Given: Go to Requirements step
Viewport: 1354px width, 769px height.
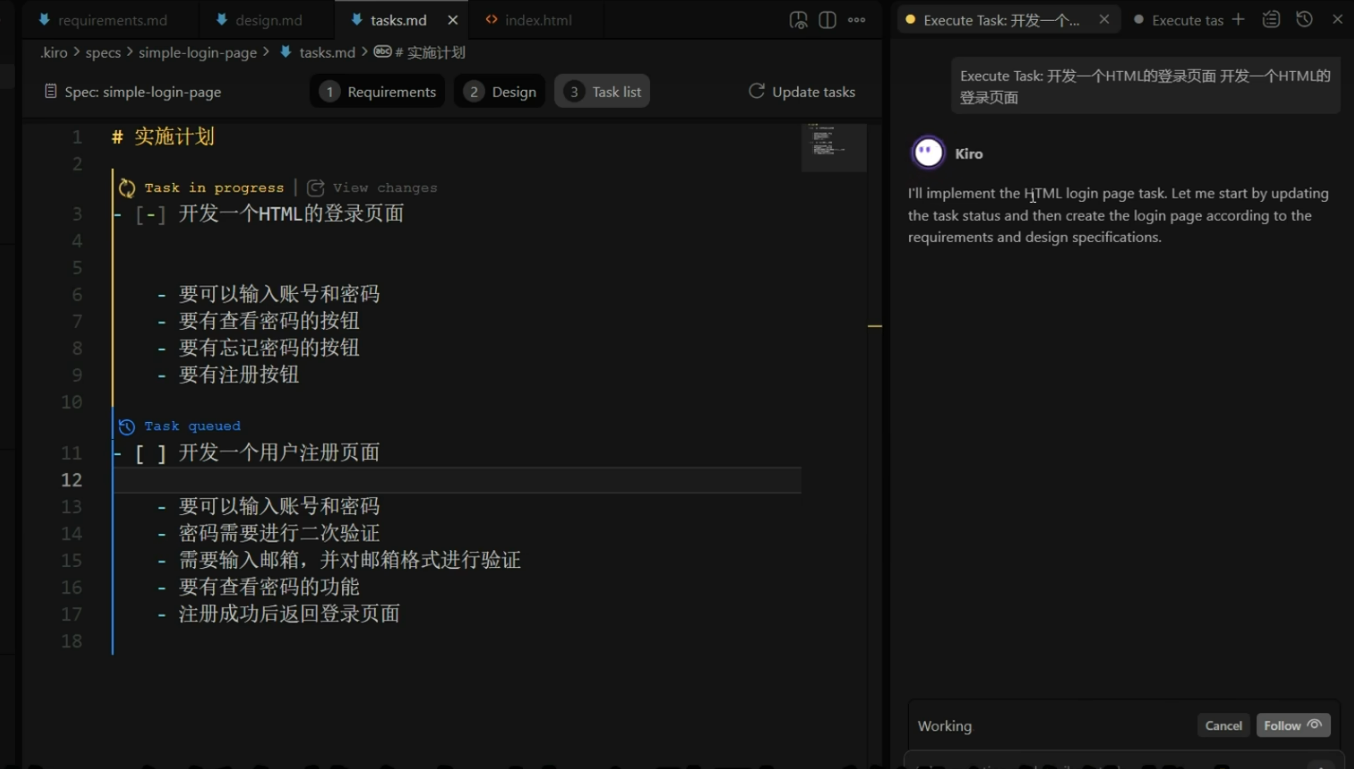Looking at the screenshot, I should pyautogui.click(x=378, y=91).
